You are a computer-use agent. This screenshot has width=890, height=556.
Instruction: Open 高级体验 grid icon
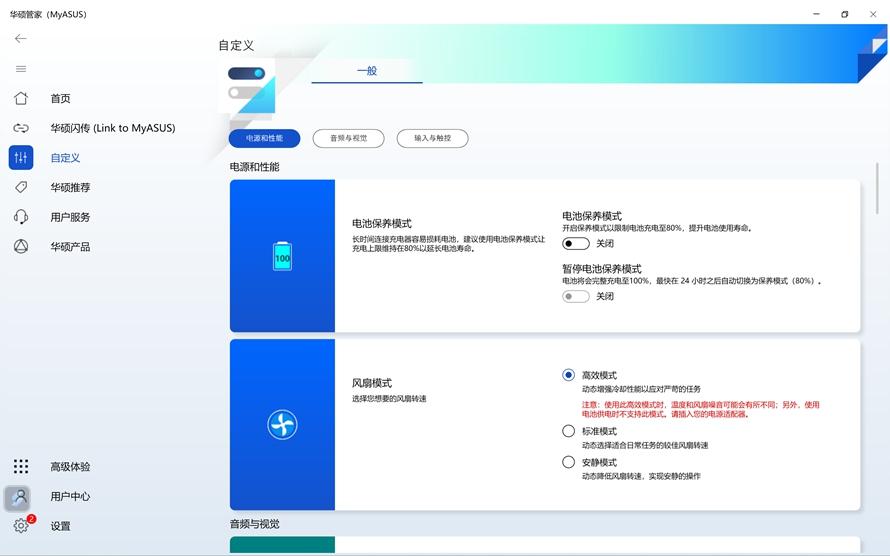pos(20,467)
